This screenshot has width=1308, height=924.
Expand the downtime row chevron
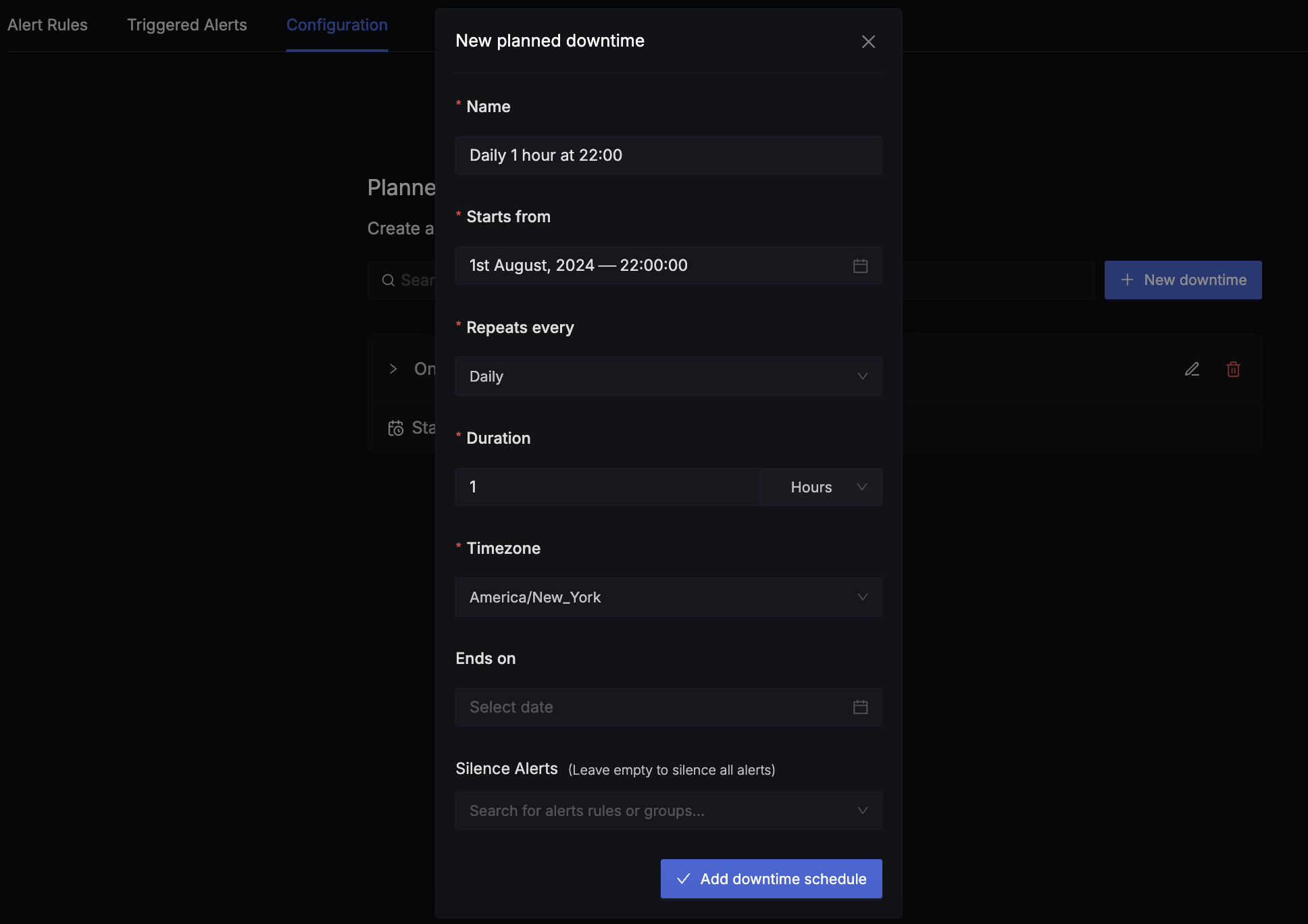[393, 369]
